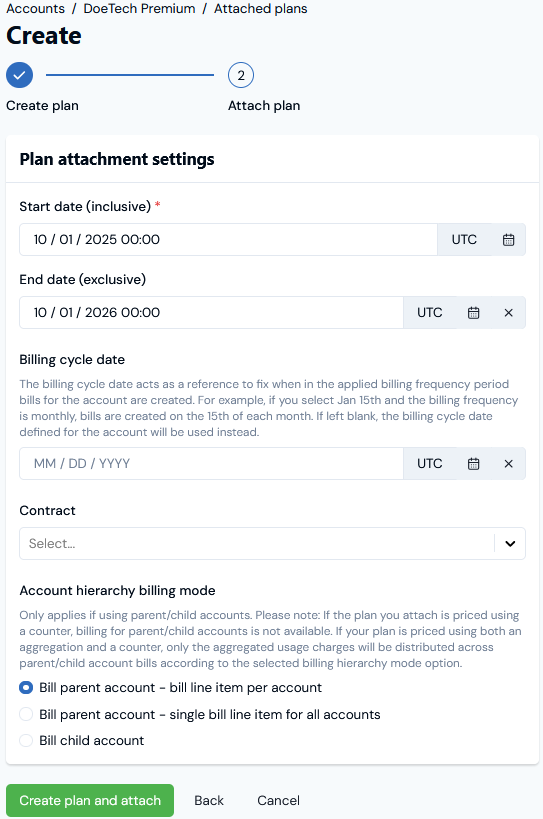Open the Billing cycle date calendar icon
This screenshot has width=543, height=819.
(x=473, y=464)
